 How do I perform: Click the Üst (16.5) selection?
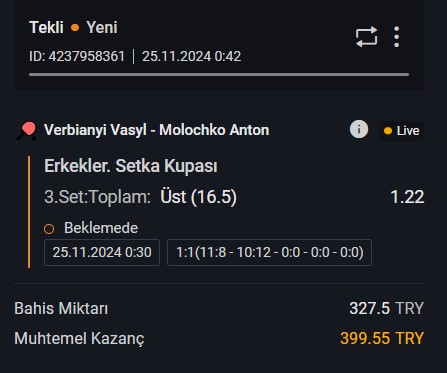tap(198, 197)
